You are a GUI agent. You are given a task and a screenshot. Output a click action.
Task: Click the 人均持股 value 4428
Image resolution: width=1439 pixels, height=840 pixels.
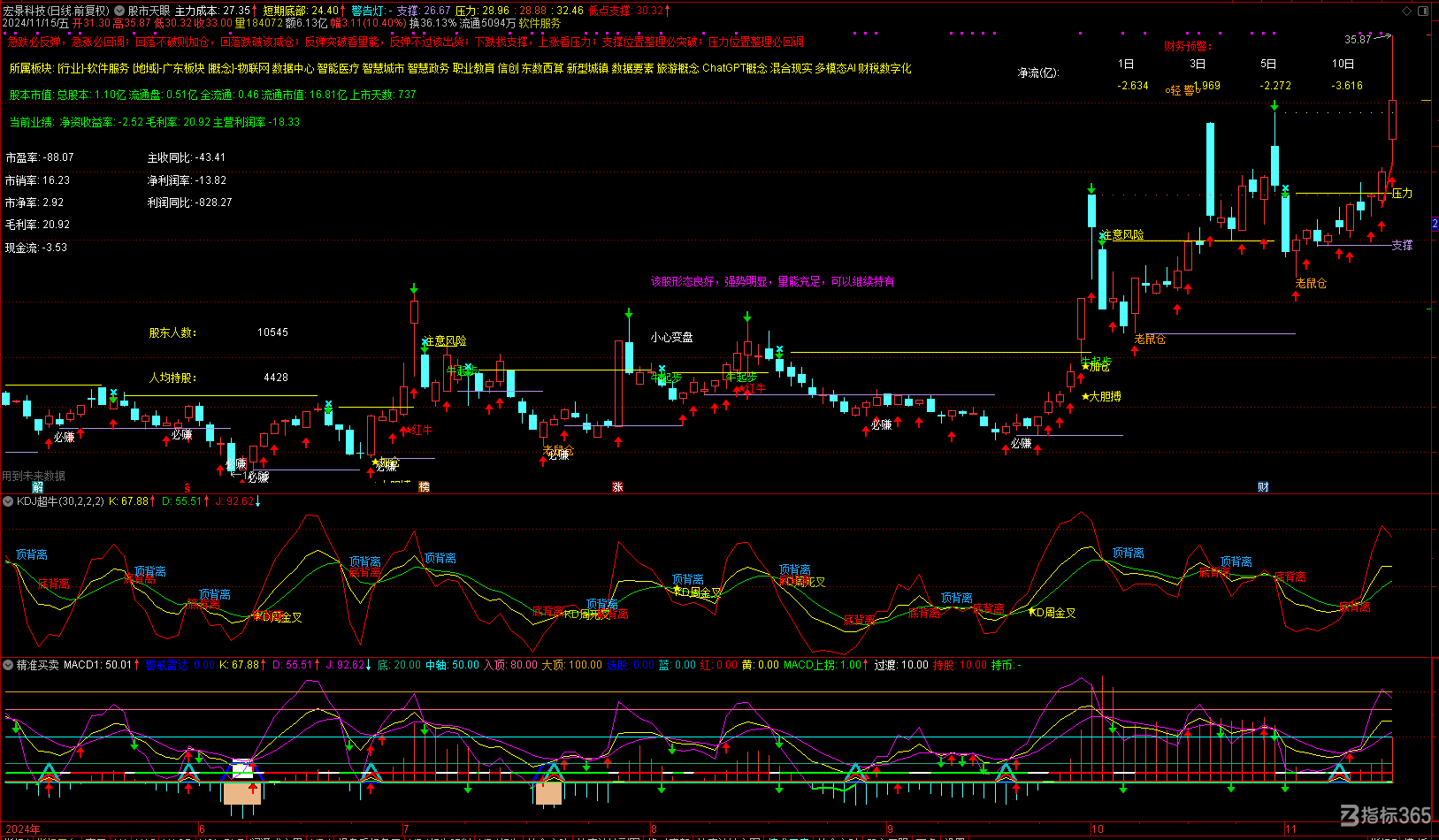click(x=276, y=378)
